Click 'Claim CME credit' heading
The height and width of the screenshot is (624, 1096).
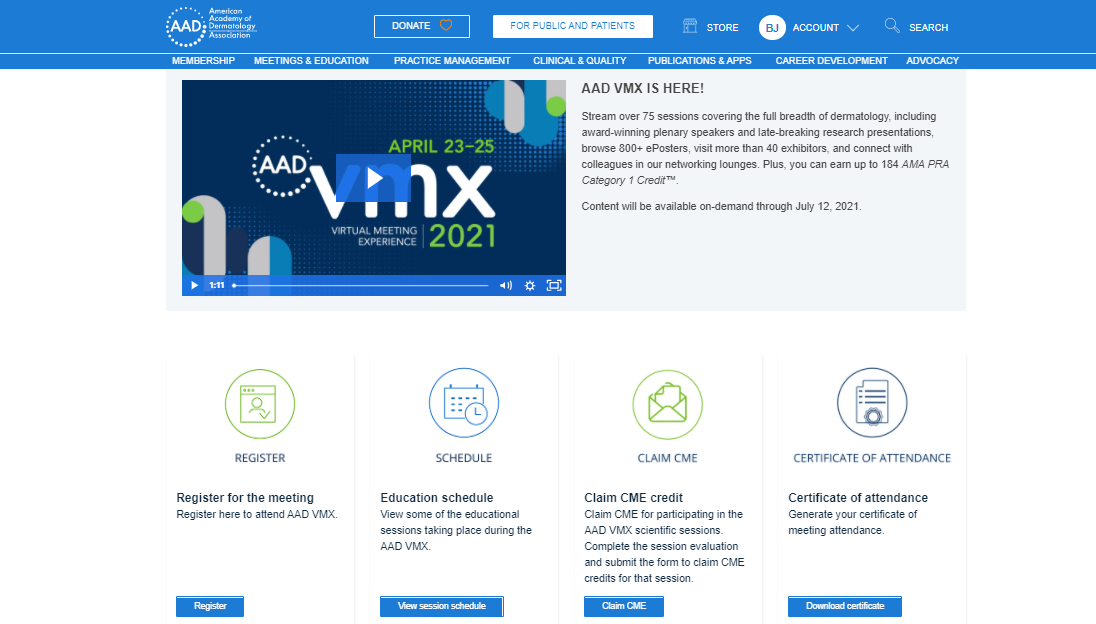[x=633, y=498]
